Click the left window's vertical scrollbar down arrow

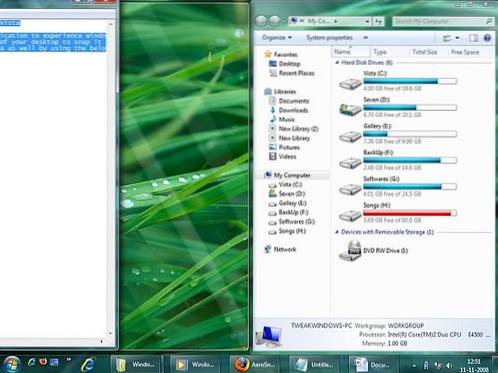110,333
